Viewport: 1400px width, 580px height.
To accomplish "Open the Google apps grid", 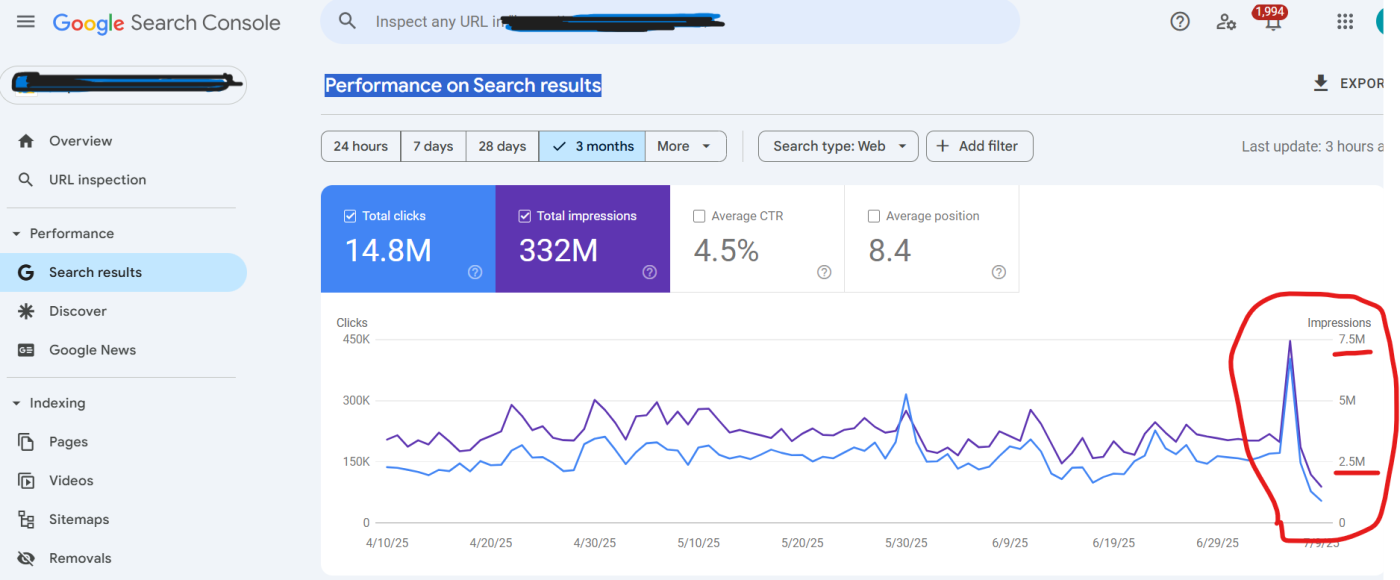I will [x=1345, y=21].
